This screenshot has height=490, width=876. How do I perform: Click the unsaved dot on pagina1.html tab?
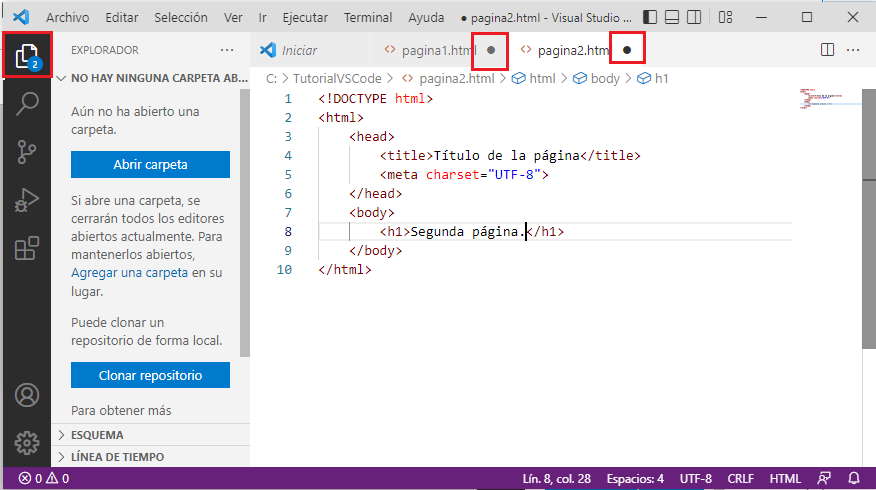coord(491,50)
